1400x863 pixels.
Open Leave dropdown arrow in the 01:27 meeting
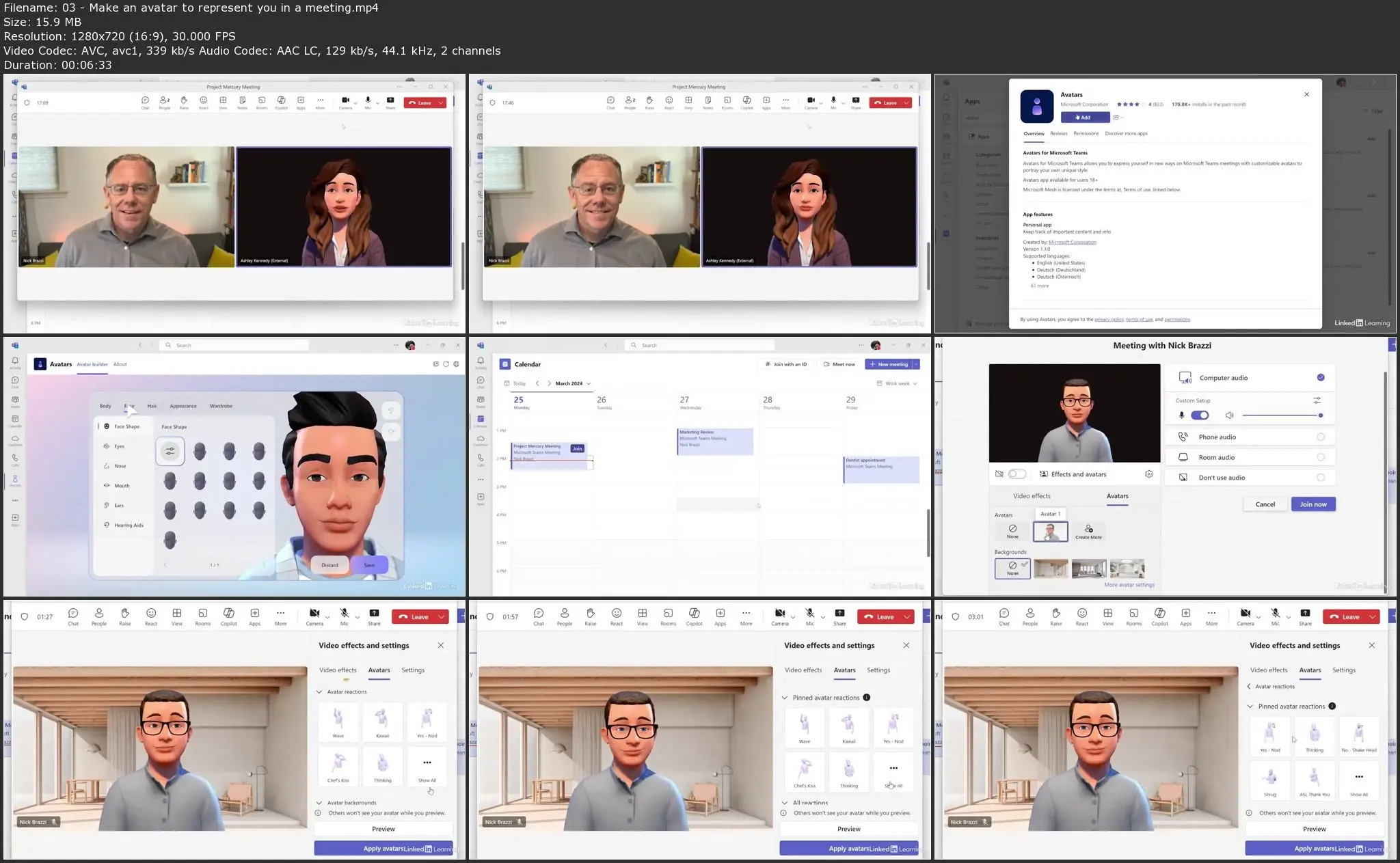pos(442,616)
